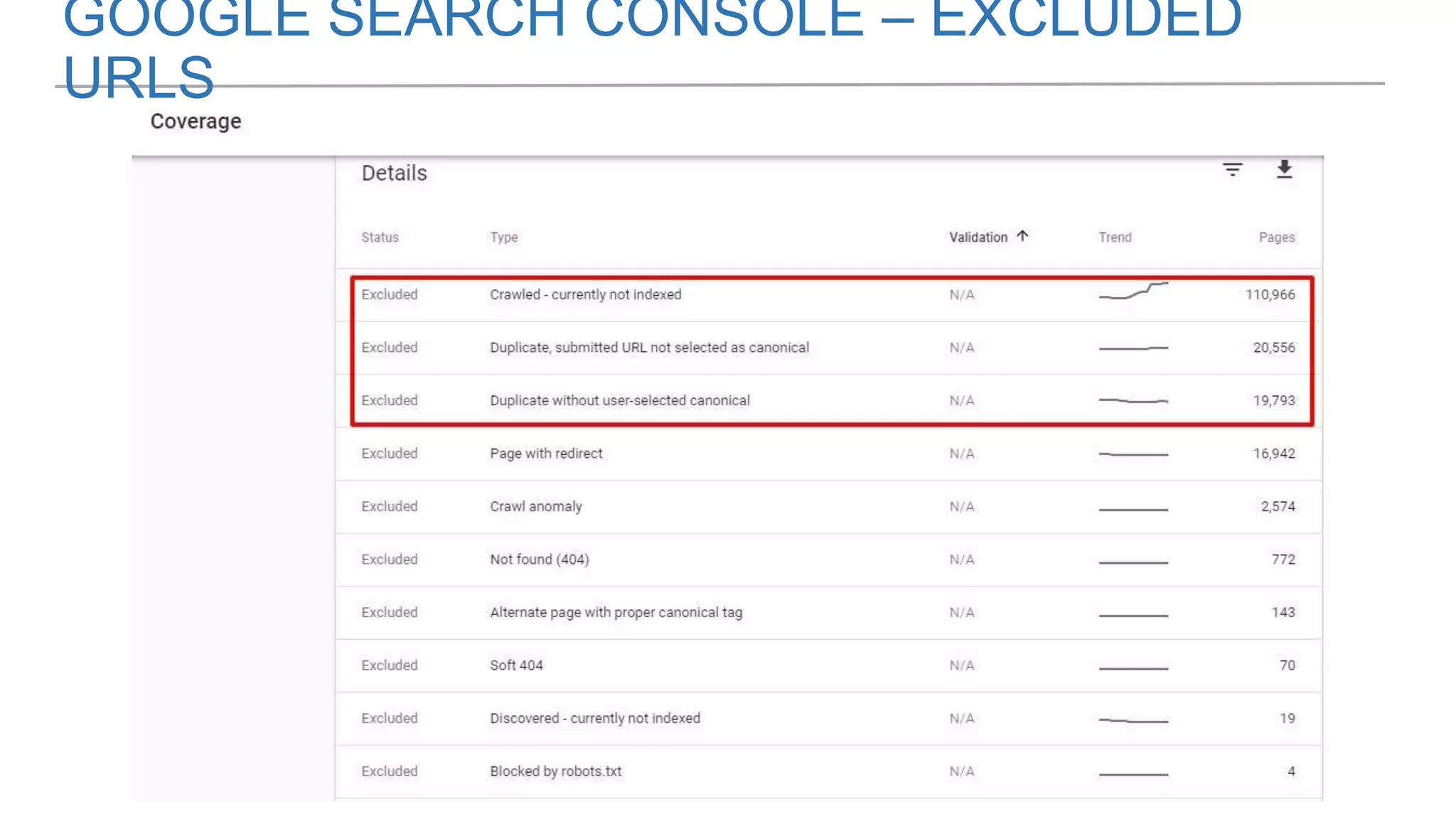Screen dimensions: 1456x819
Task: Click the Excluded status in Not found (404) row
Action: click(x=390, y=560)
